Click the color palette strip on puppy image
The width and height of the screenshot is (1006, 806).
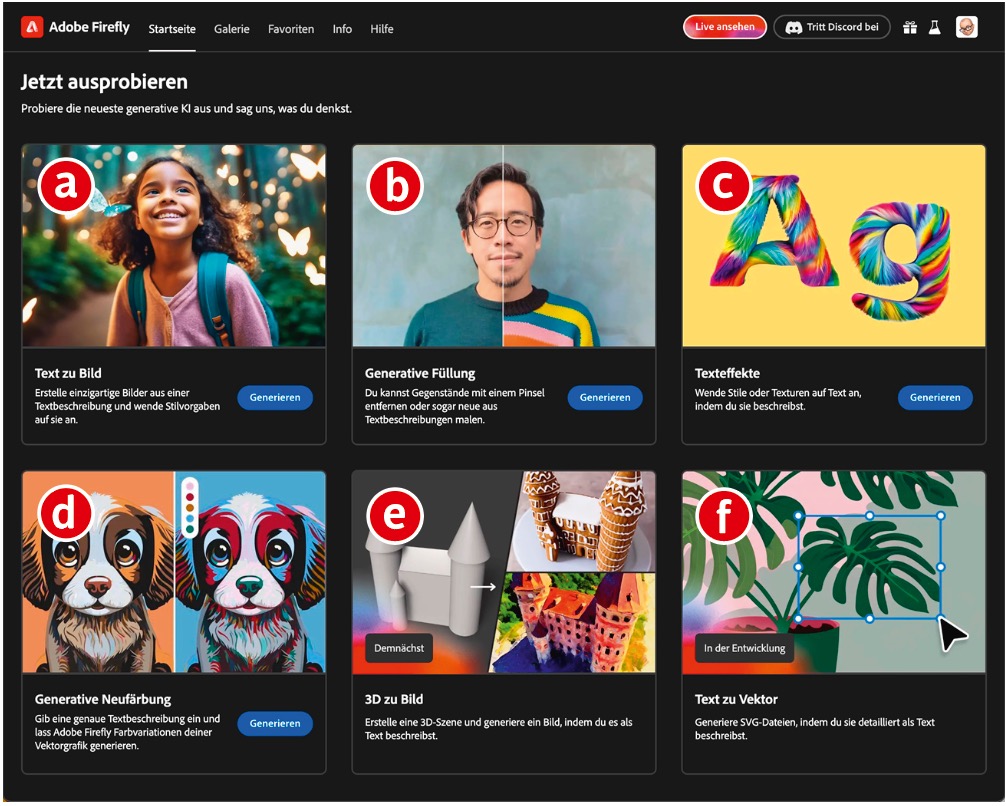point(190,507)
